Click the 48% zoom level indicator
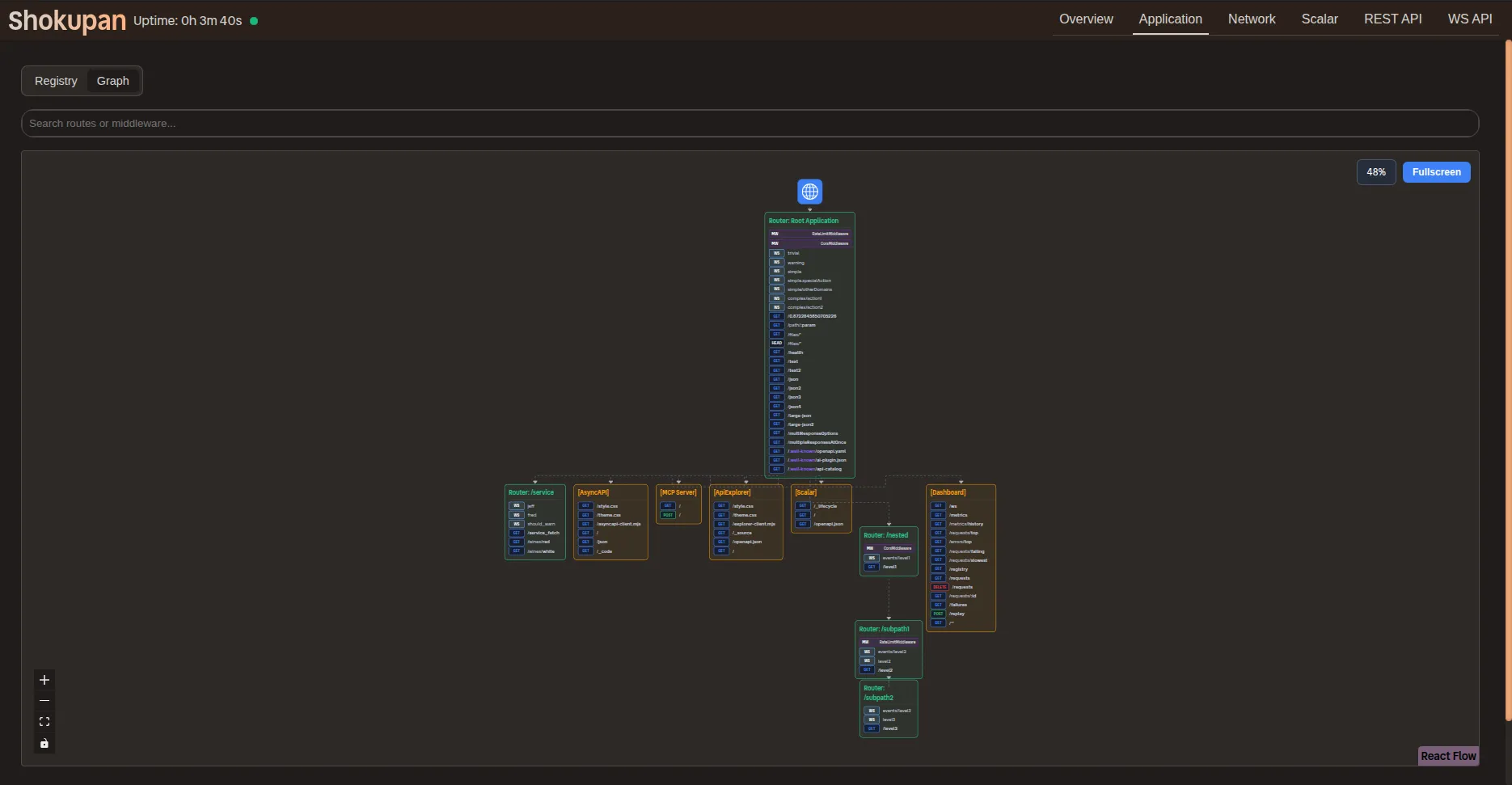This screenshot has height=785, width=1512. pos(1376,171)
